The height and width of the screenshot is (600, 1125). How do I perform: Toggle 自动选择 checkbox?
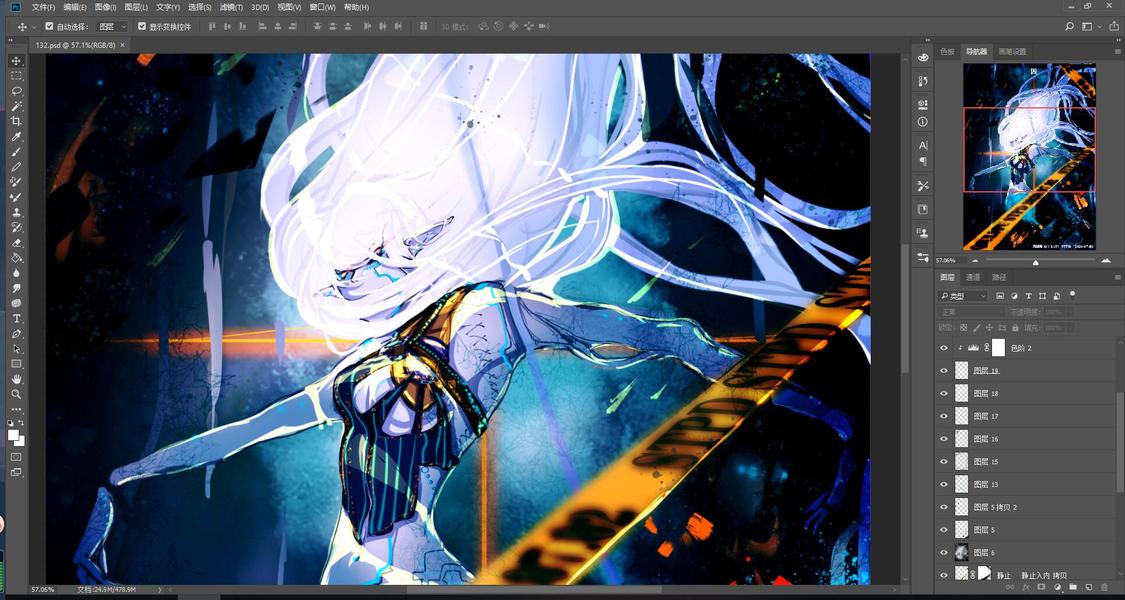click(49, 27)
